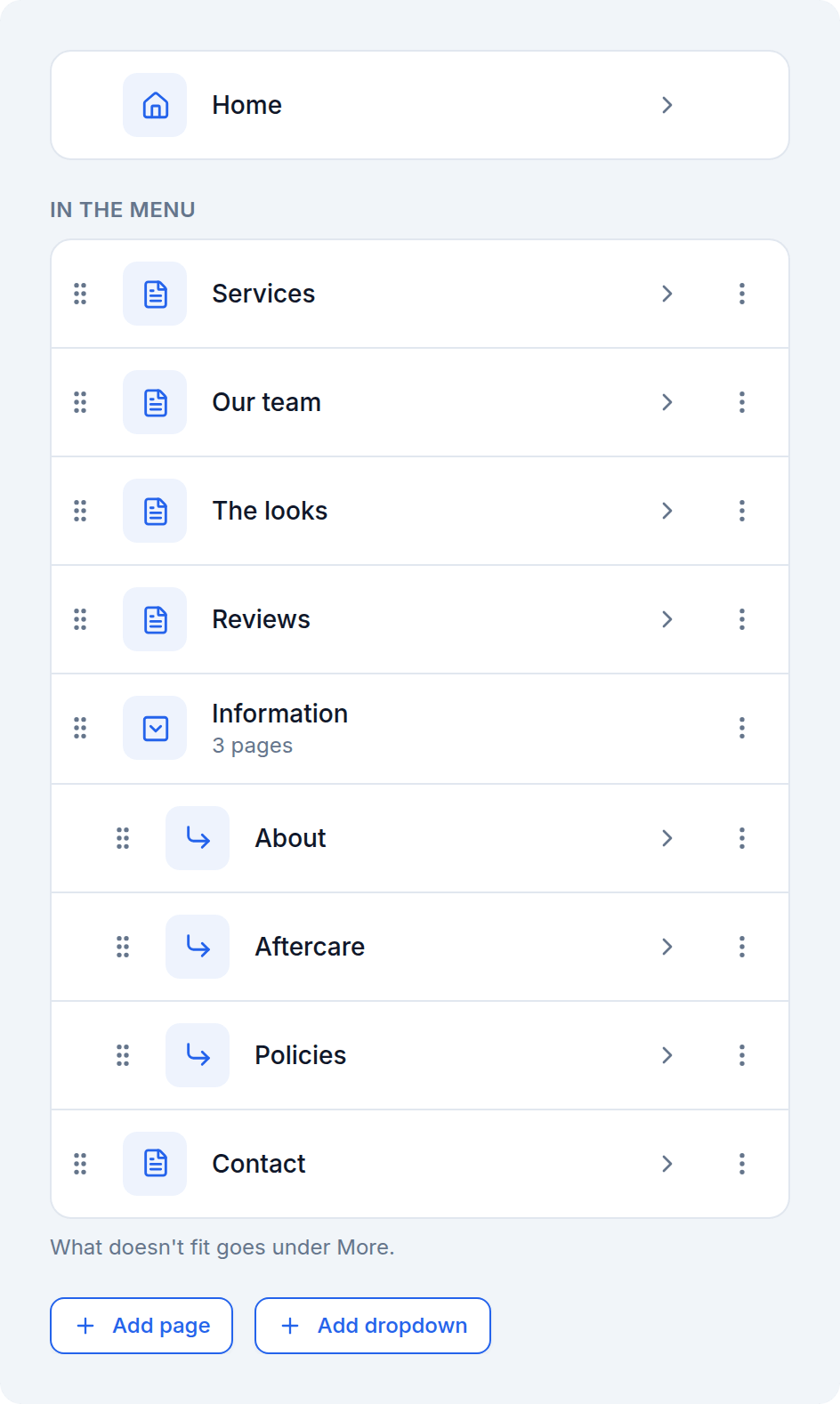This screenshot has width=840, height=1404.
Task: Click the drag handle for About subpage
Action: (123, 838)
